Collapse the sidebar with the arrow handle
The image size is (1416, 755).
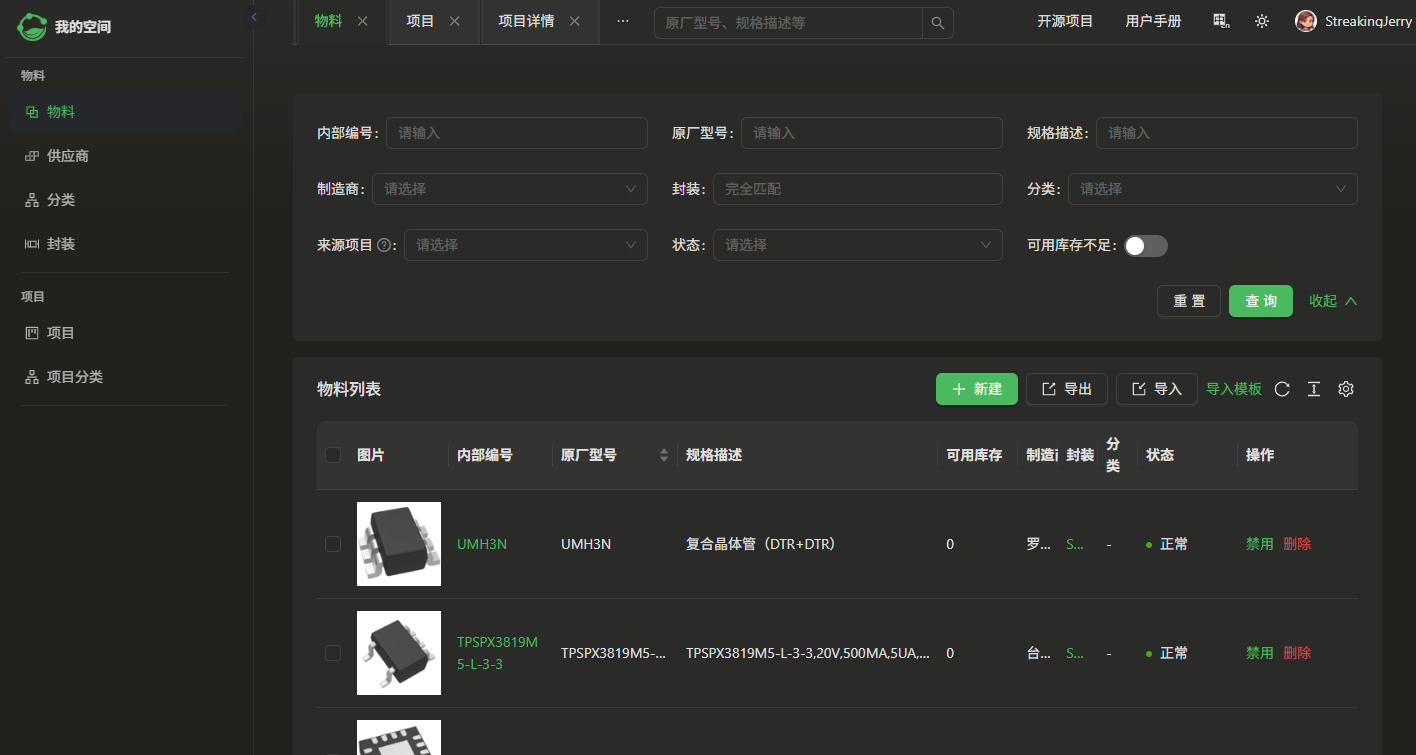254,17
